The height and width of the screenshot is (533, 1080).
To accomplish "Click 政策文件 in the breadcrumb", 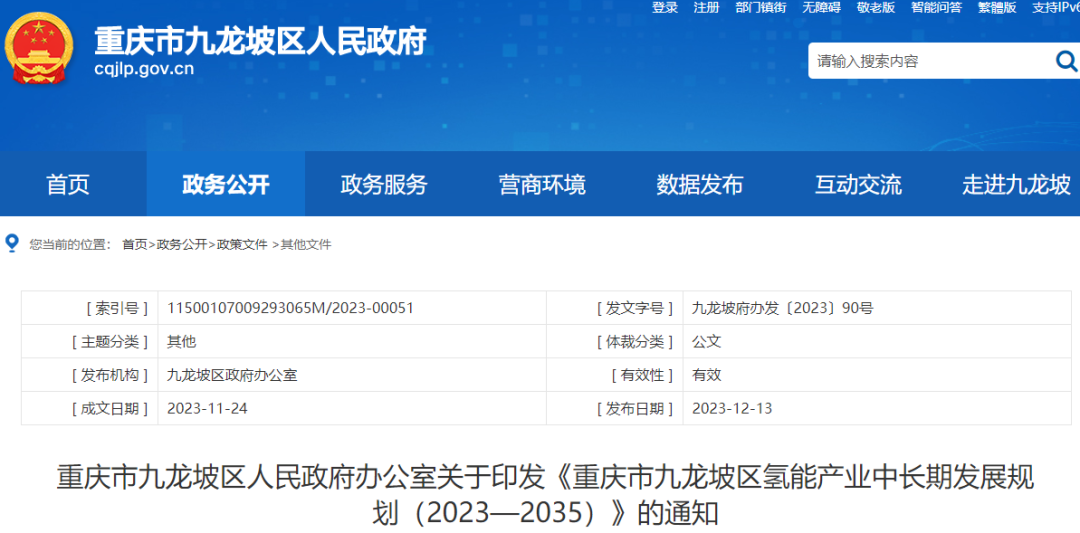I will tap(242, 244).
